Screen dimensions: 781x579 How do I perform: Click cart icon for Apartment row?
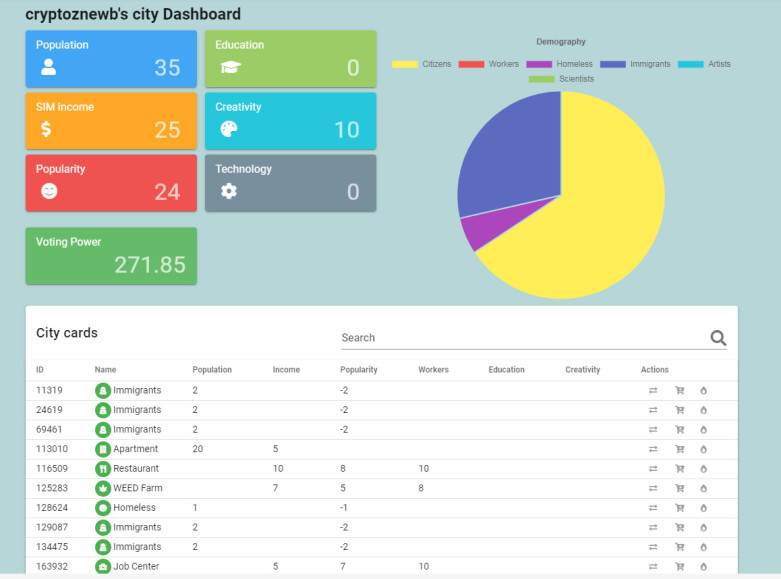pos(679,449)
